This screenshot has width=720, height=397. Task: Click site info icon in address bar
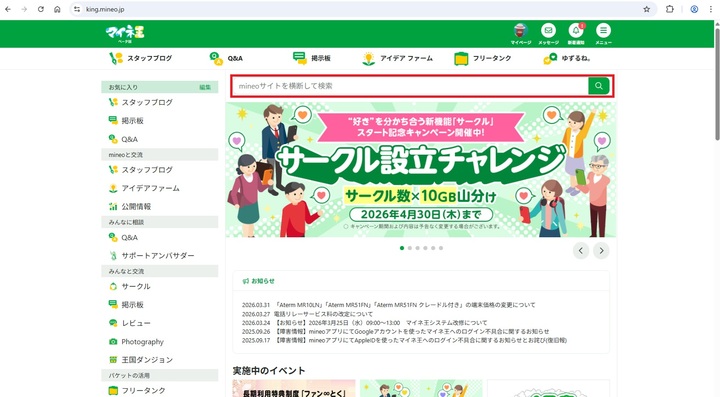(x=77, y=9)
